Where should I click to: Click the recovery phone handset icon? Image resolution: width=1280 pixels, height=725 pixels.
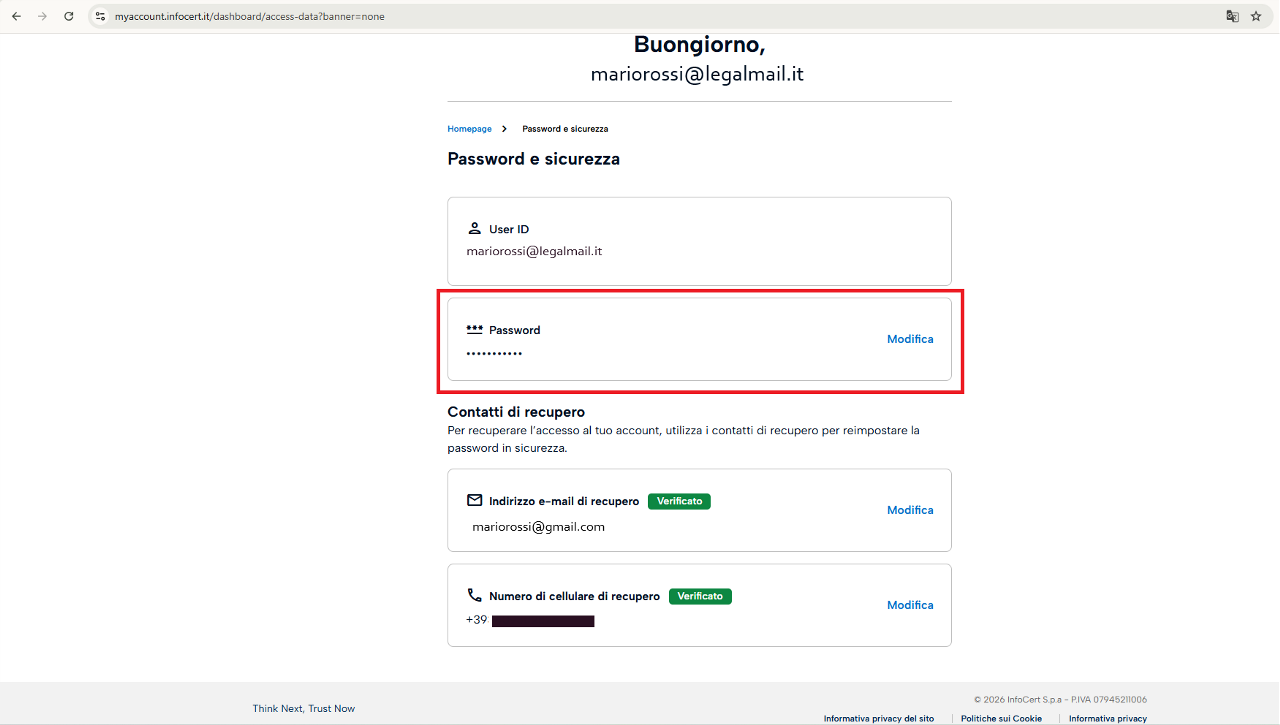(x=474, y=595)
